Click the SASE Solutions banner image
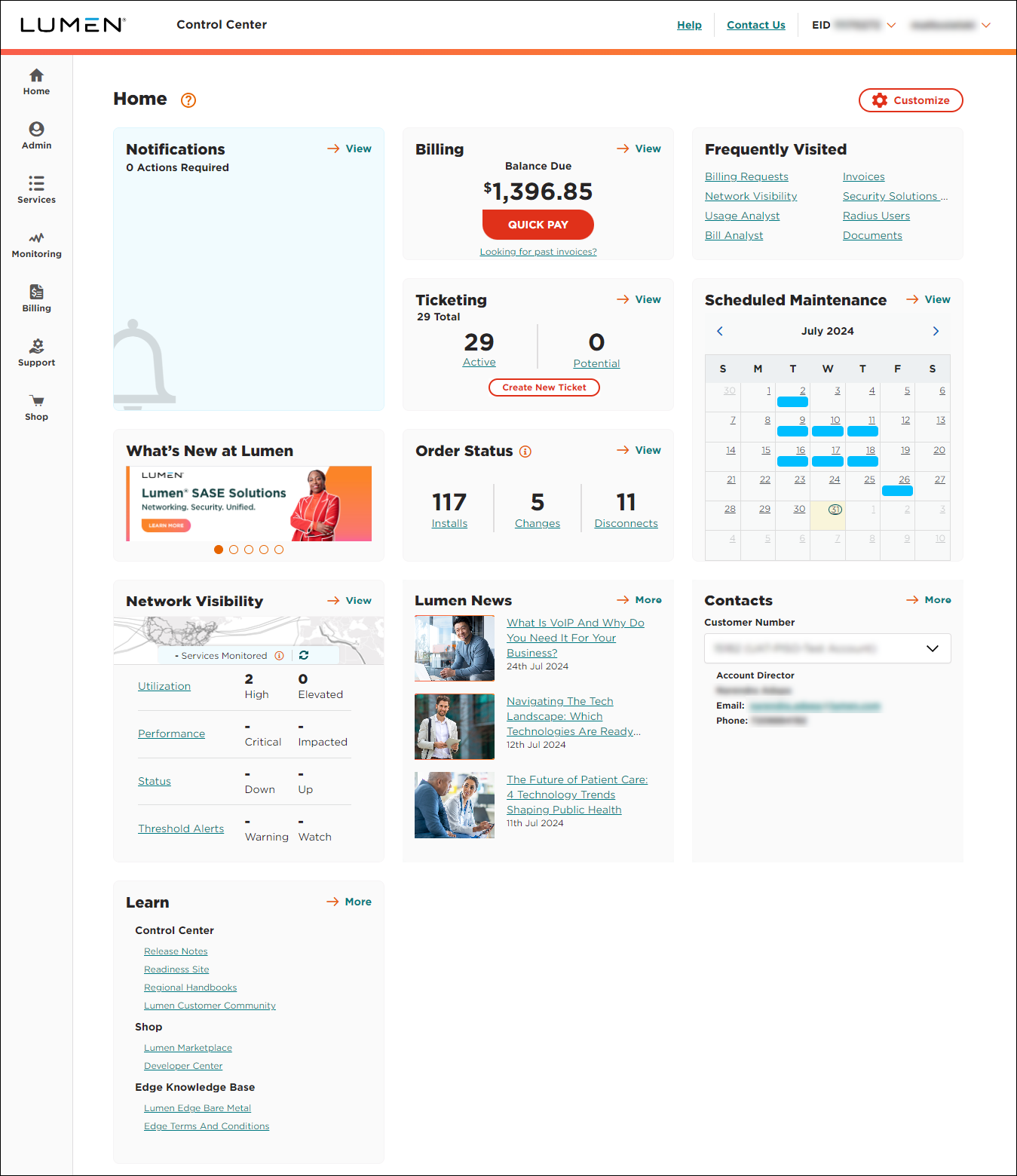This screenshot has height=1176, width=1017. pyautogui.click(x=249, y=504)
